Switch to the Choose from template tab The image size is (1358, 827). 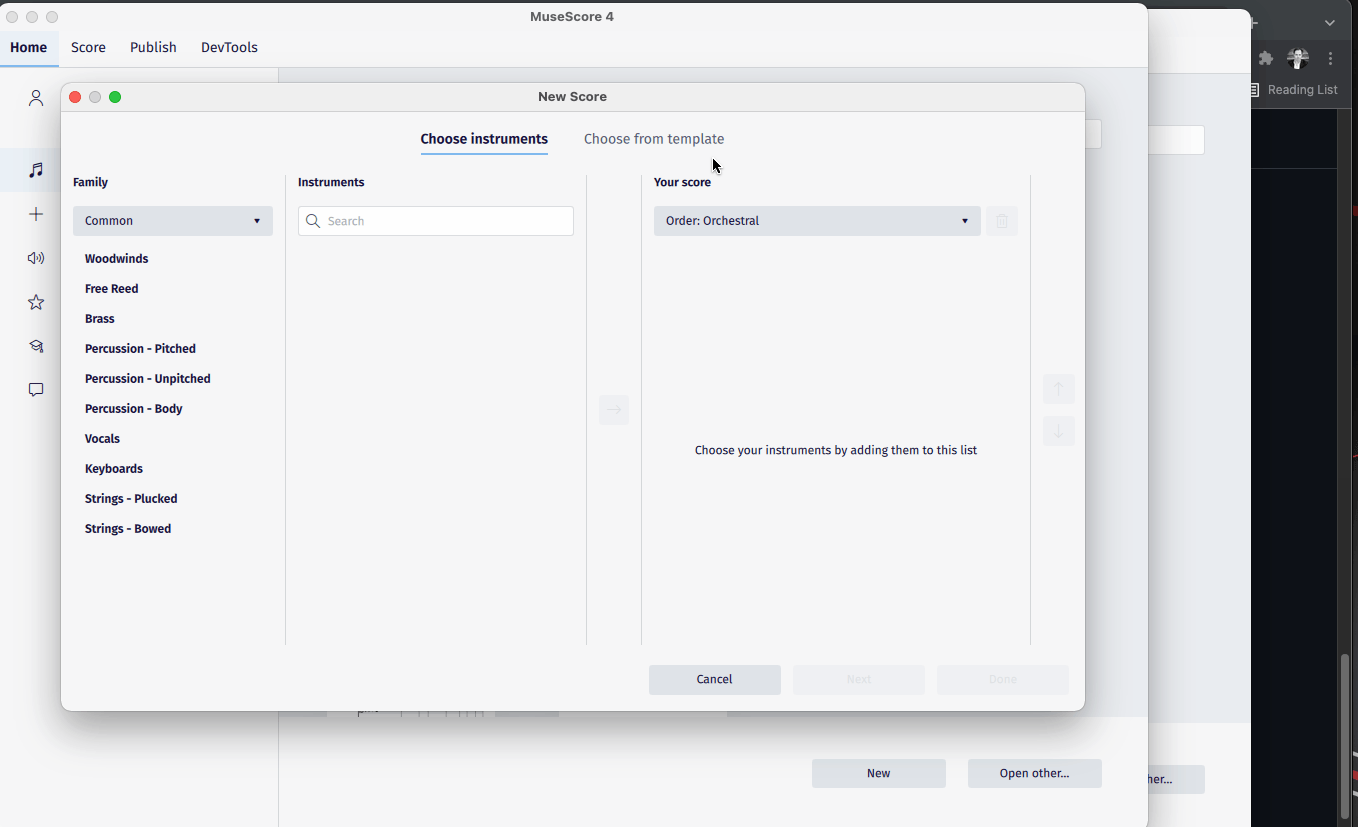pos(654,139)
